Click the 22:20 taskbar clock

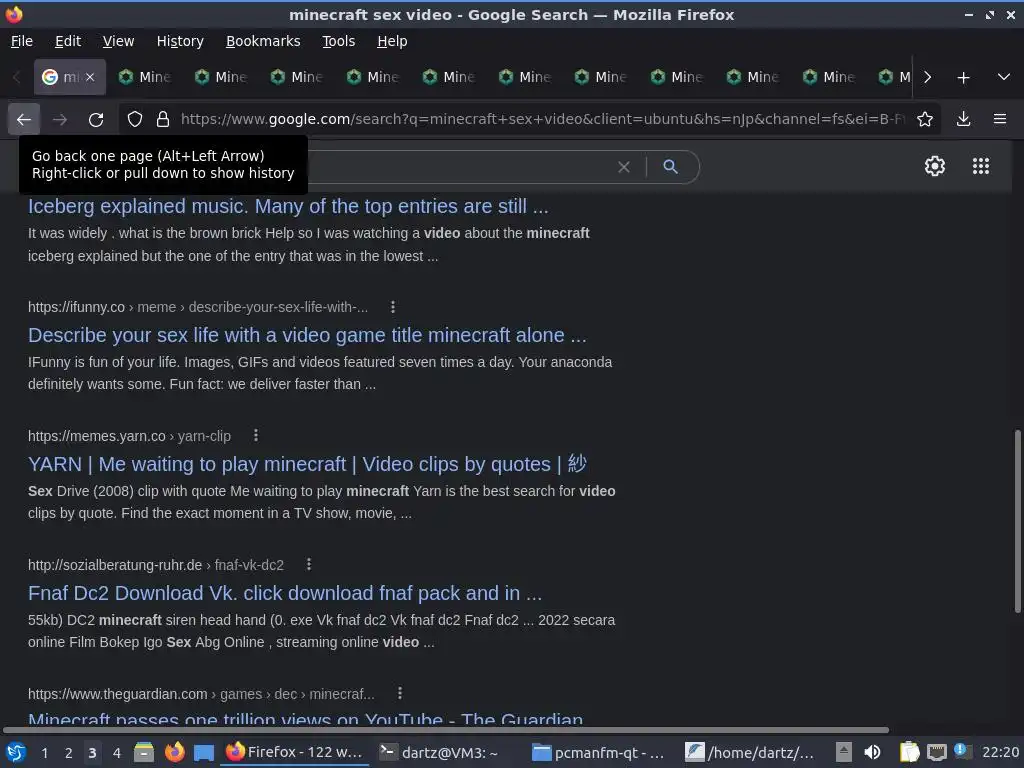[1000, 752]
